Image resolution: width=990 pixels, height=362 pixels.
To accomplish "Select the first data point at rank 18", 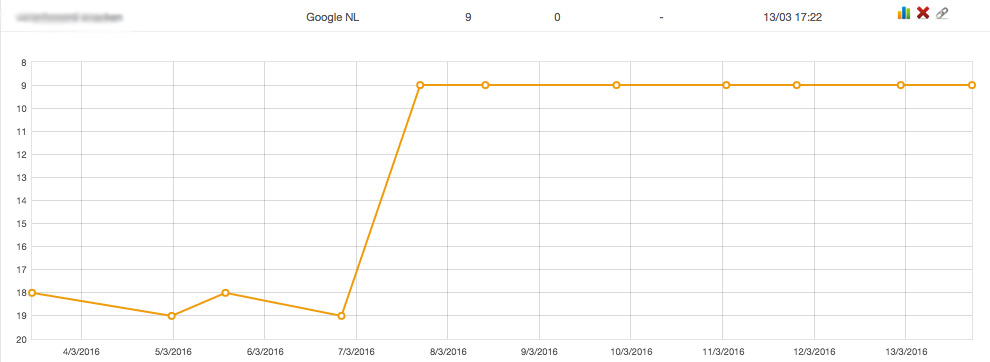I will click(32, 293).
